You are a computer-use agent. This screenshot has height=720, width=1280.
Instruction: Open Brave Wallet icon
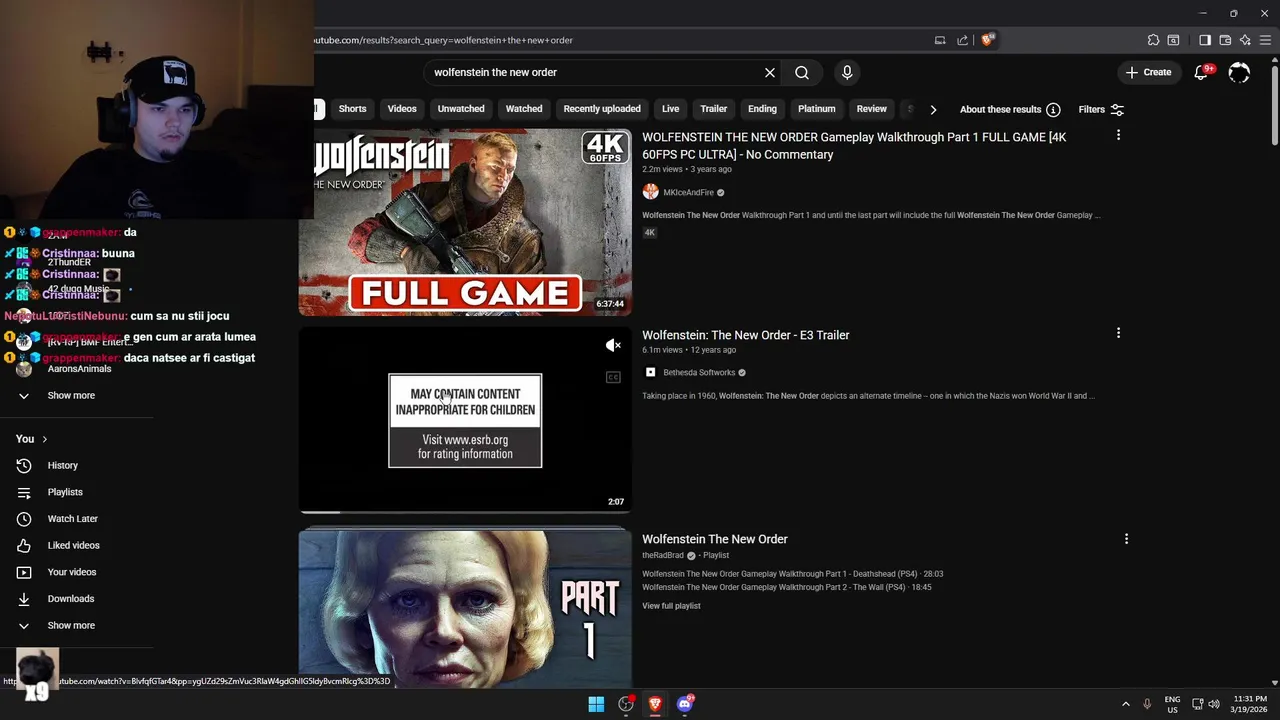[x=1225, y=40]
